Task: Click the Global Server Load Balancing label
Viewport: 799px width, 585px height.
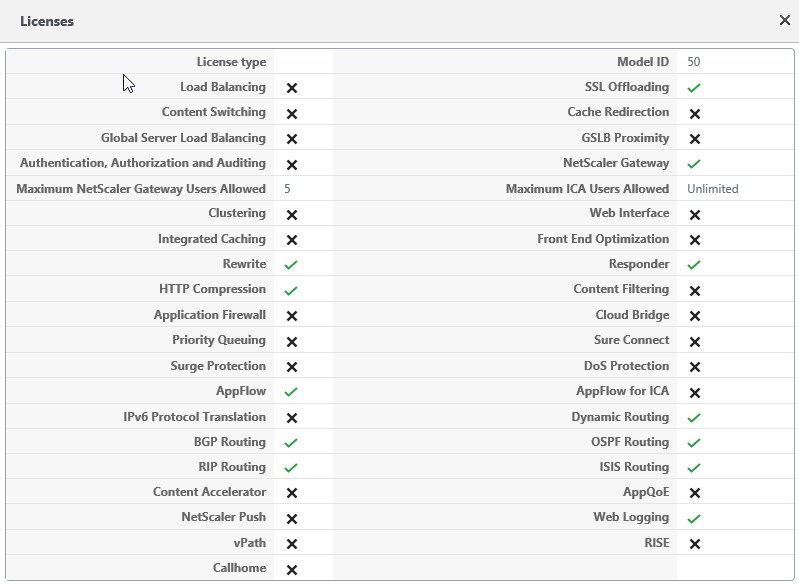Action: click(x=183, y=138)
